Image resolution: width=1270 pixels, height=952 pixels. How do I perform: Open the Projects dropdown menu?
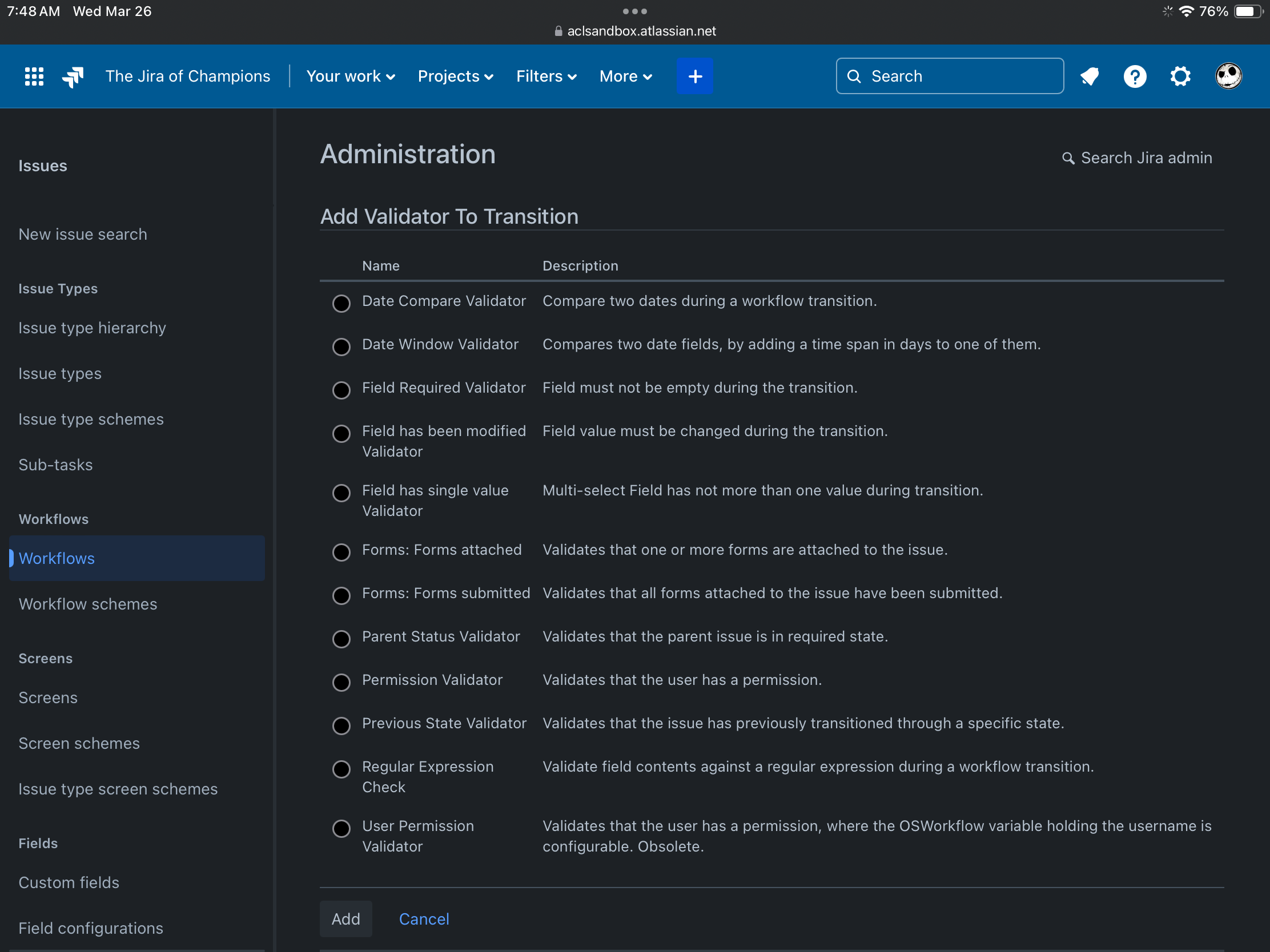455,76
